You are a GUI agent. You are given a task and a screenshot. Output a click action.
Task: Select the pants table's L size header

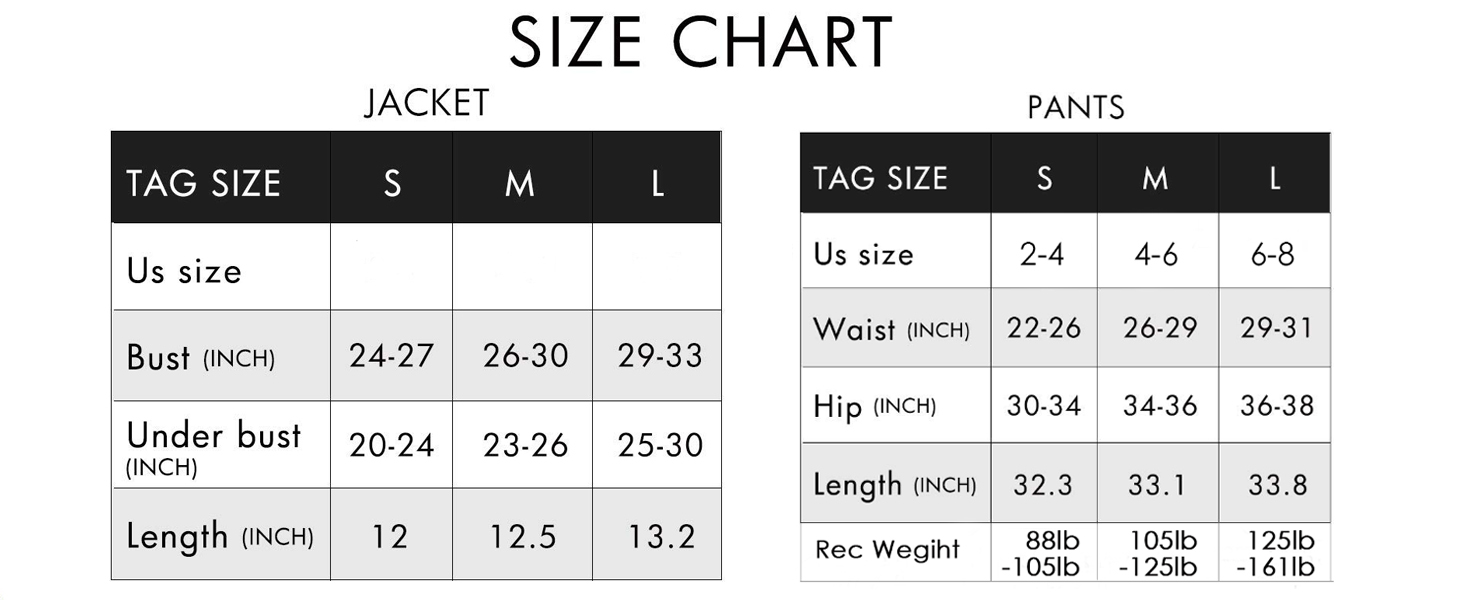(x=1275, y=178)
